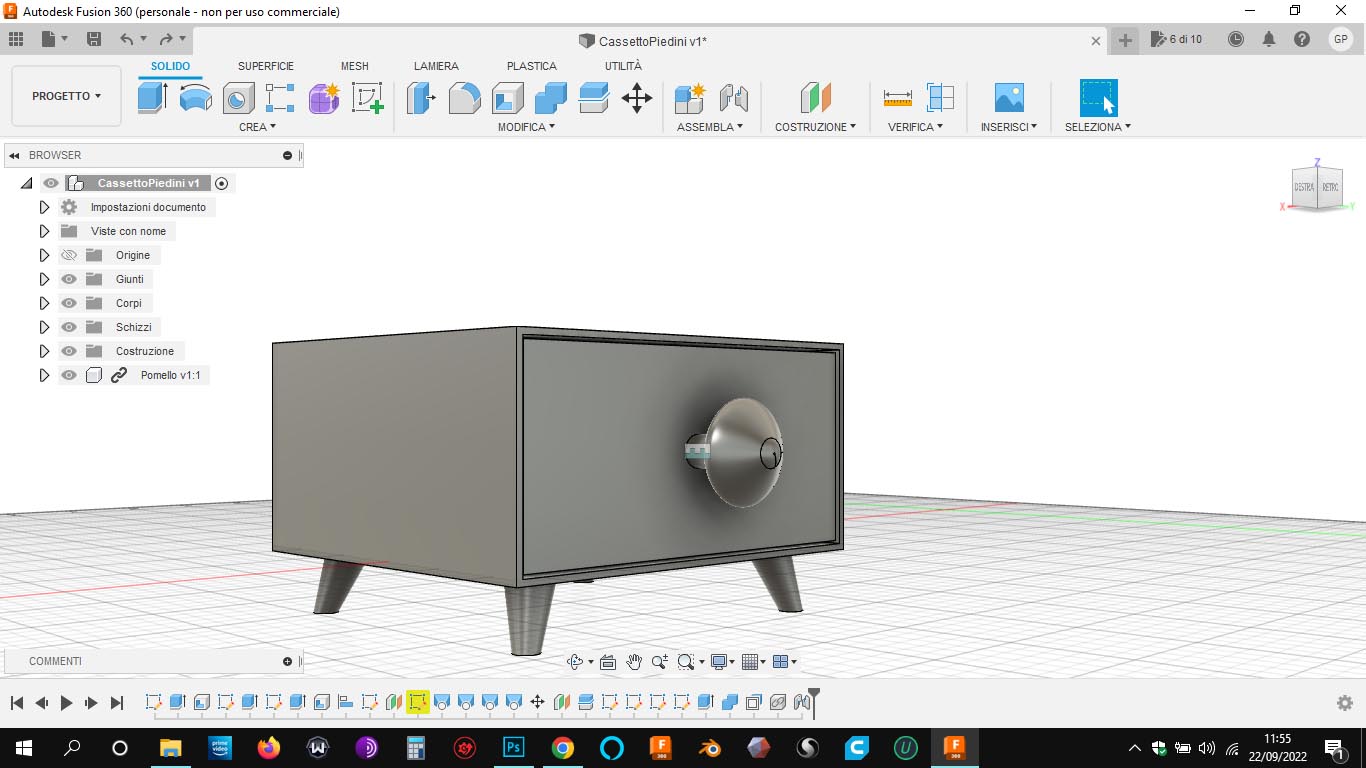The image size is (1366, 768).
Task: Expand the Schizzi folder in browser
Action: click(x=44, y=327)
